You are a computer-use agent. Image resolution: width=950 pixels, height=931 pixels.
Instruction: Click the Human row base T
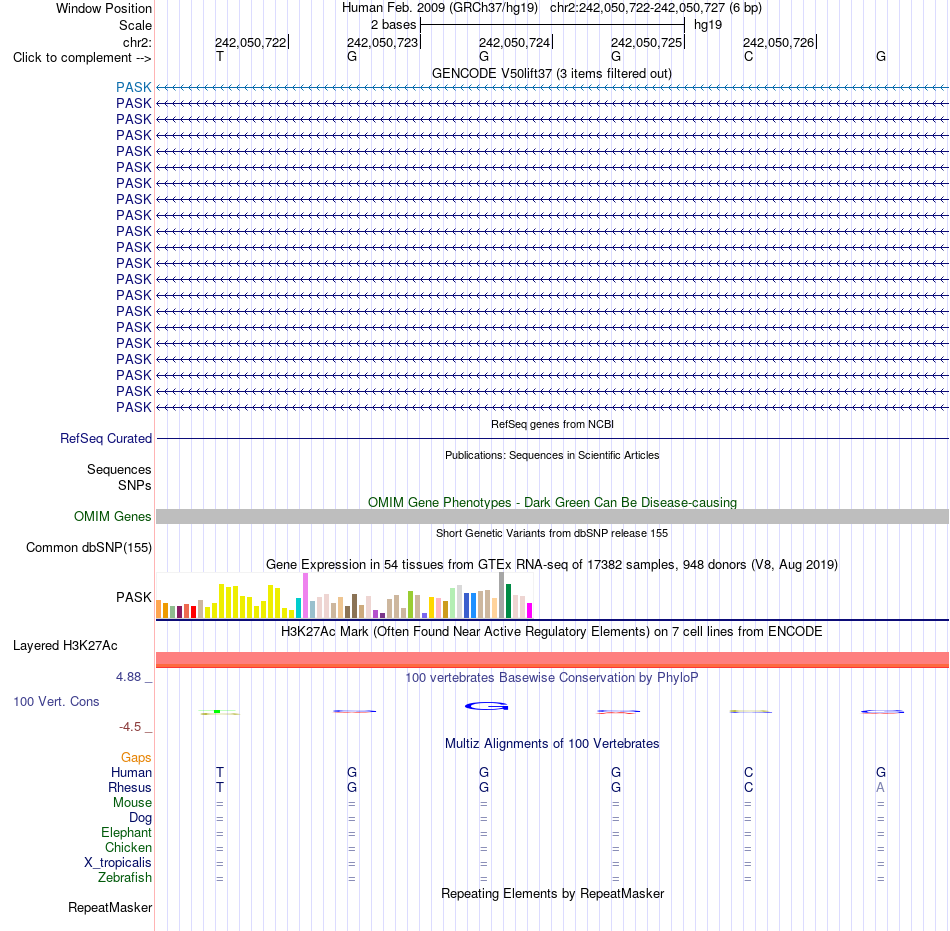click(220, 772)
